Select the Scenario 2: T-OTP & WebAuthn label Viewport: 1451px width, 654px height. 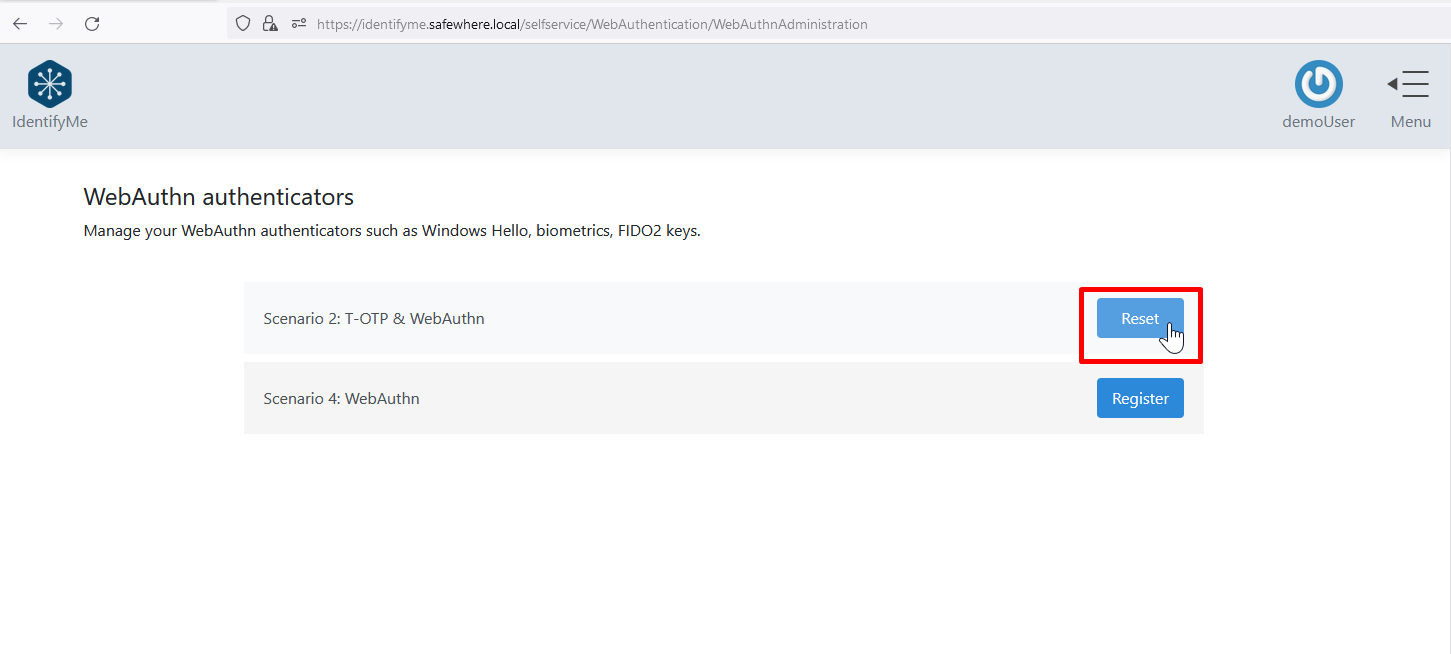pos(373,319)
